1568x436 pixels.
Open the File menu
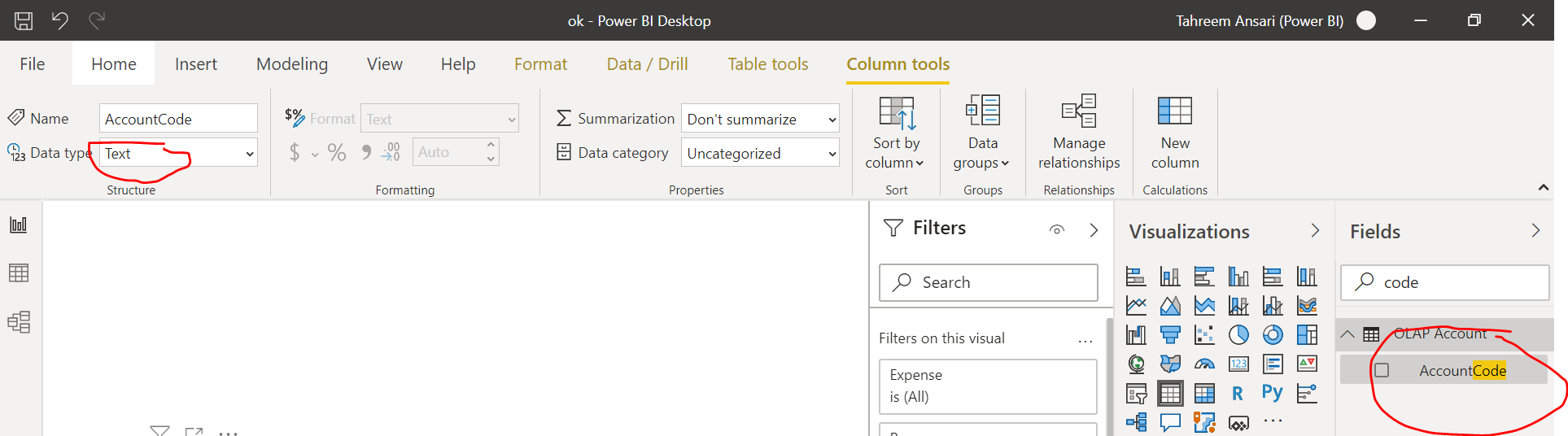(x=33, y=63)
